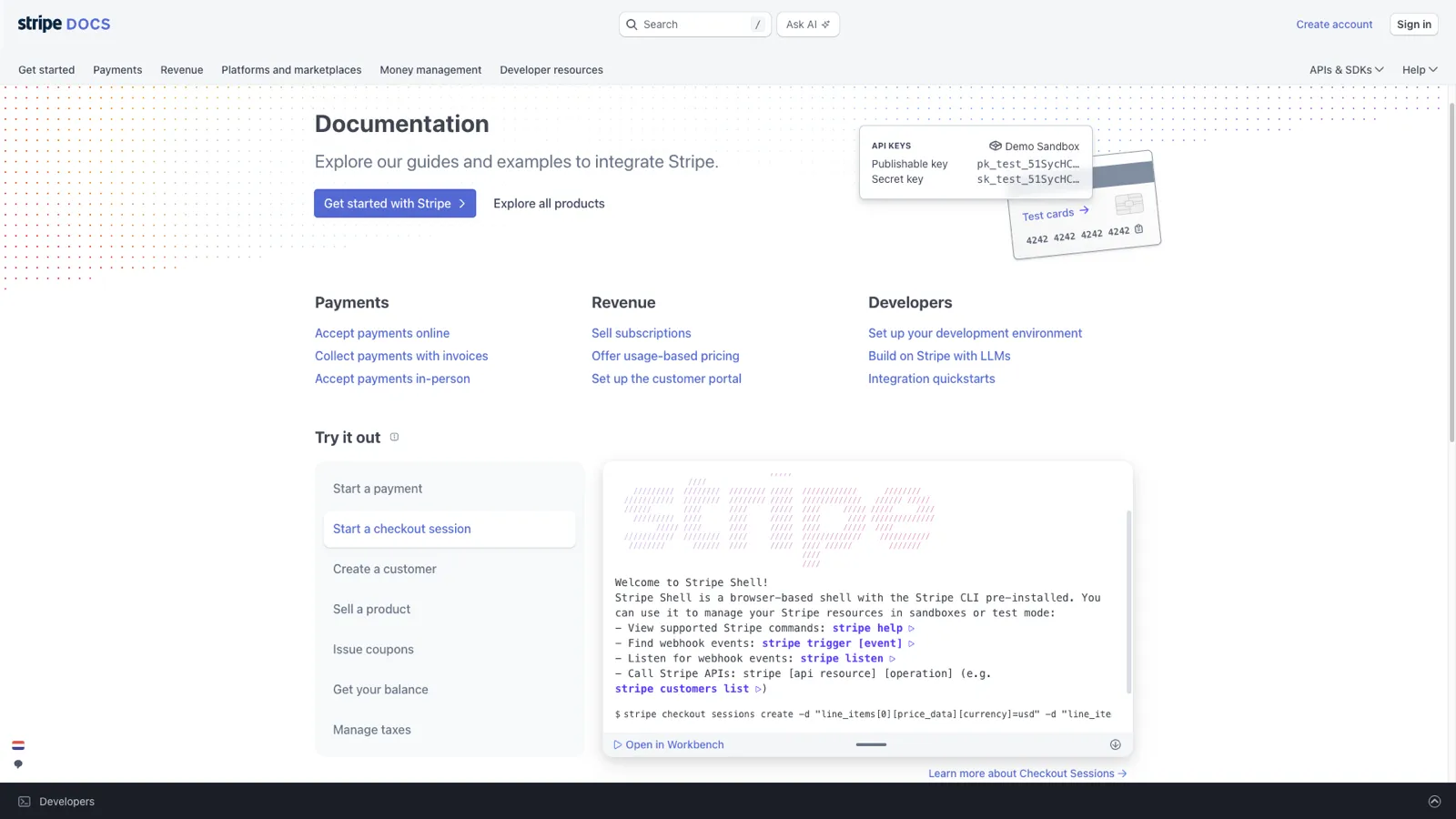1456x819 pixels.
Task: Click the info icon beside Try it out
Action: pyautogui.click(x=394, y=437)
